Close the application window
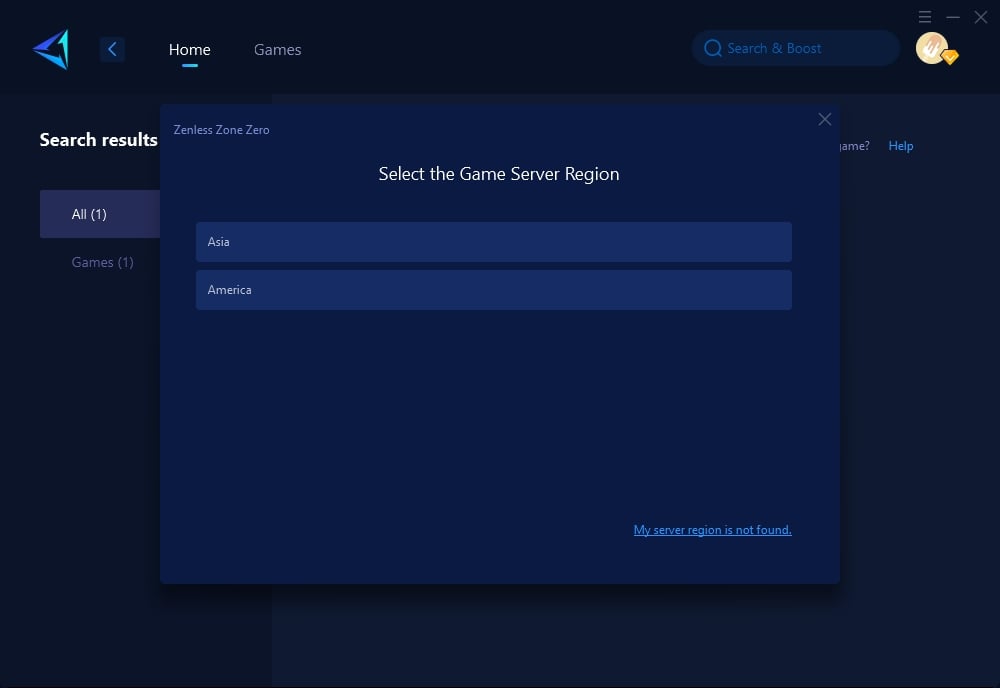 click(981, 17)
